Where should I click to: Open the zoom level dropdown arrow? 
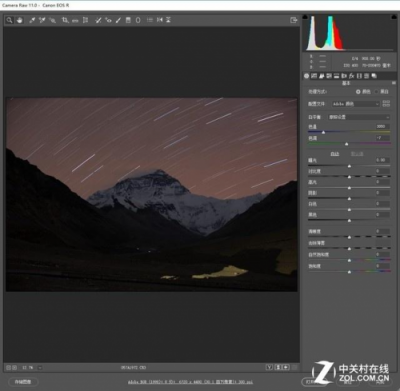point(40,367)
